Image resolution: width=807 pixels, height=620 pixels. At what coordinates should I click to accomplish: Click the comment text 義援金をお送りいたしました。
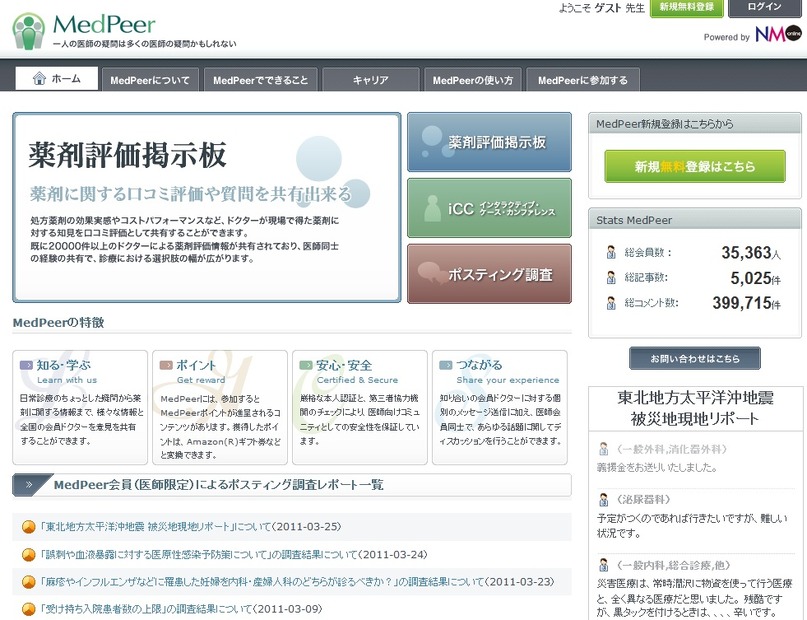click(657, 467)
